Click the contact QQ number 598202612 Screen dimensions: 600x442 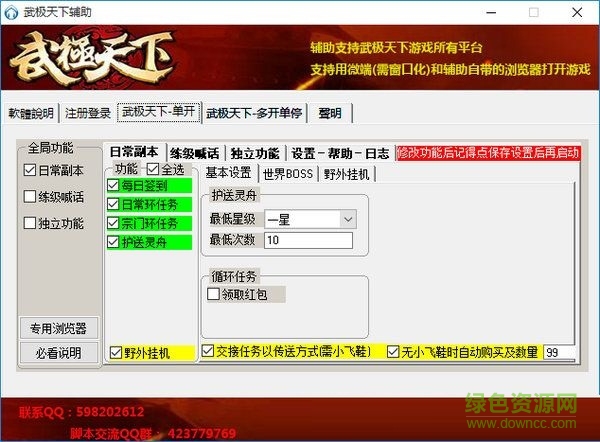pos(110,412)
